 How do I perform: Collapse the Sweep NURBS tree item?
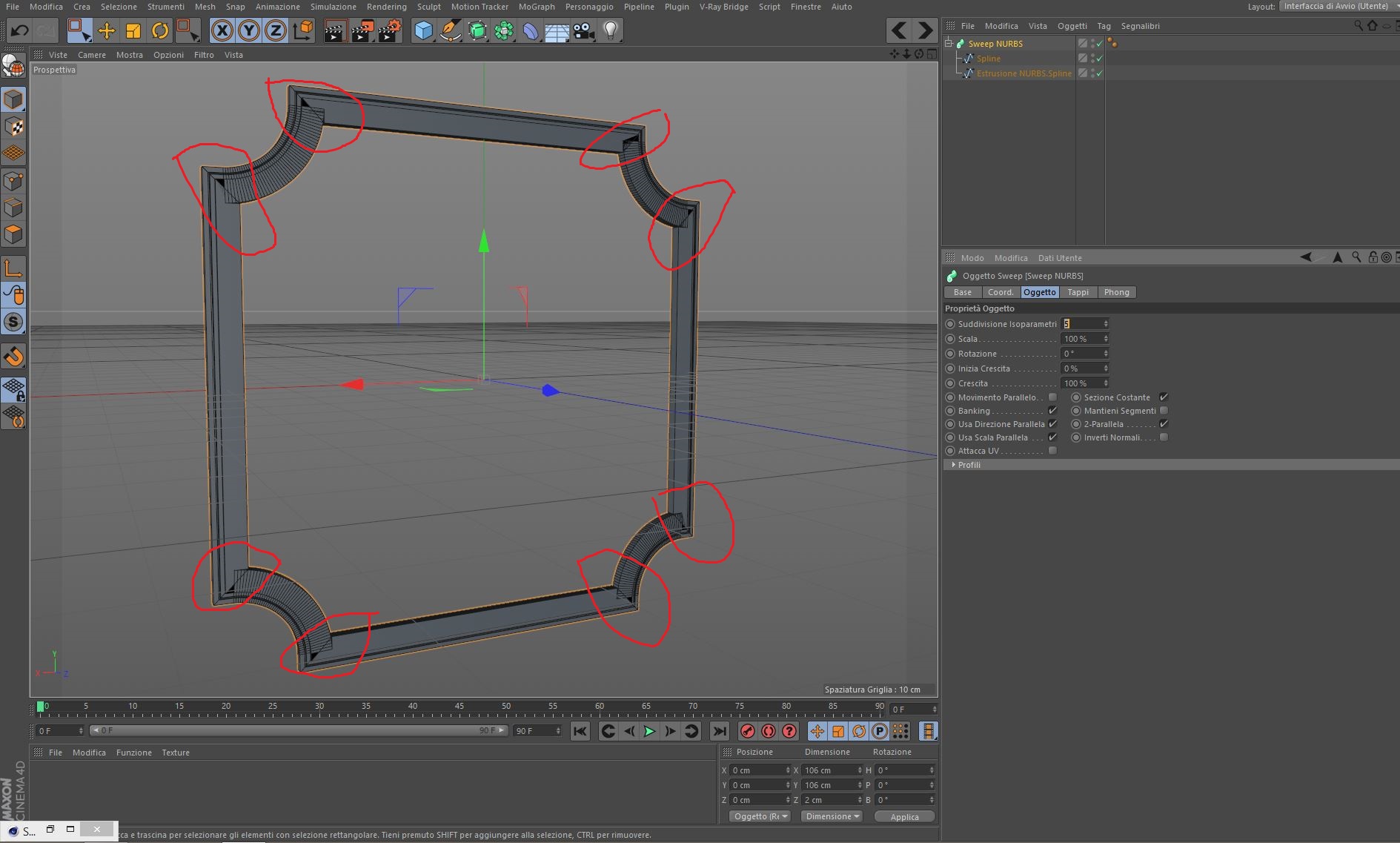[949, 43]
